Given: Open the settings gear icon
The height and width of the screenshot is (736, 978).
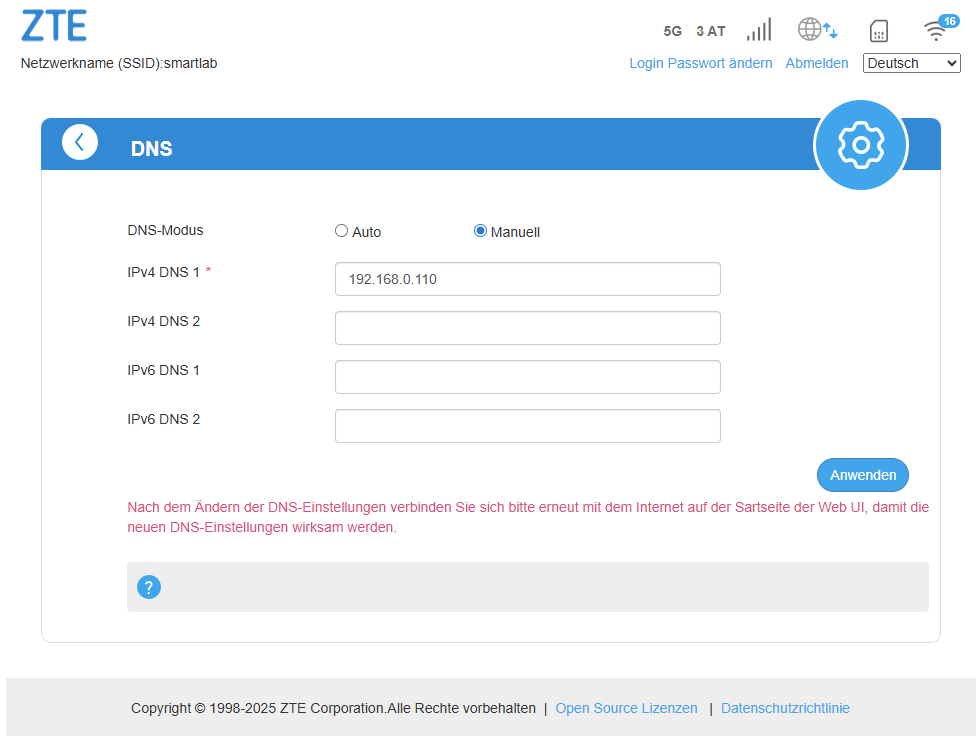Looking at the screenshot, I should (x=860, y=146).
